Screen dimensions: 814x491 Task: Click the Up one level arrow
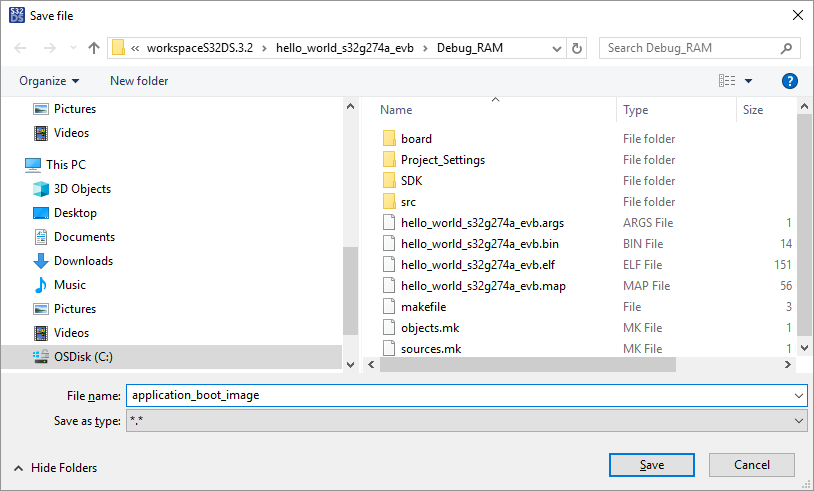(94, 48)
